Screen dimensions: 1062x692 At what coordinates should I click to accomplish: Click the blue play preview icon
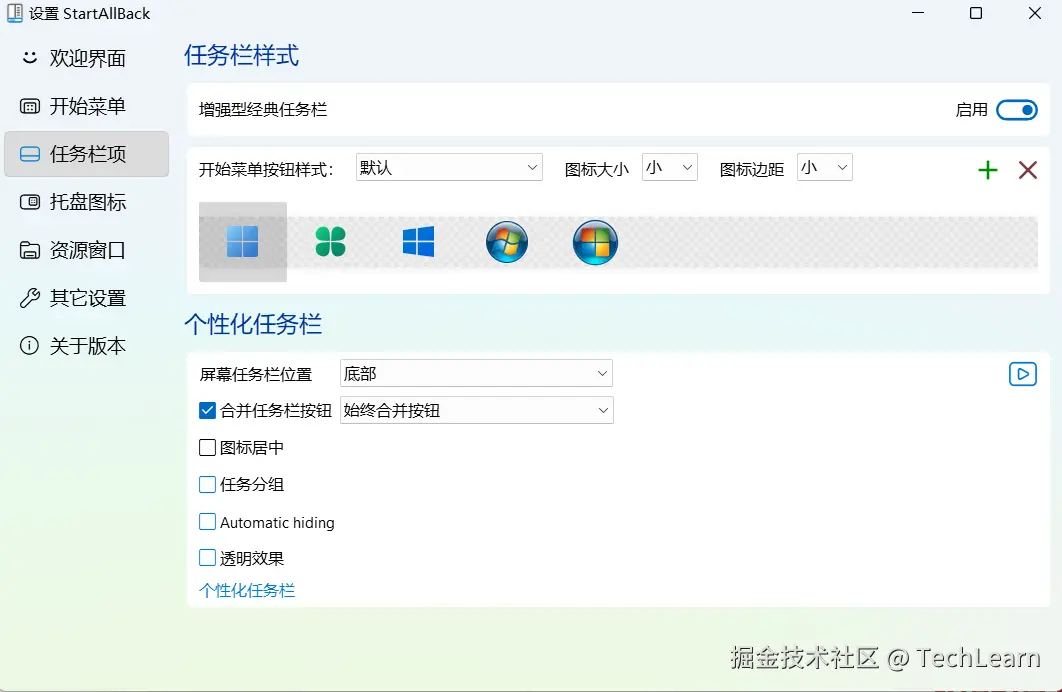pos(1023,374)
